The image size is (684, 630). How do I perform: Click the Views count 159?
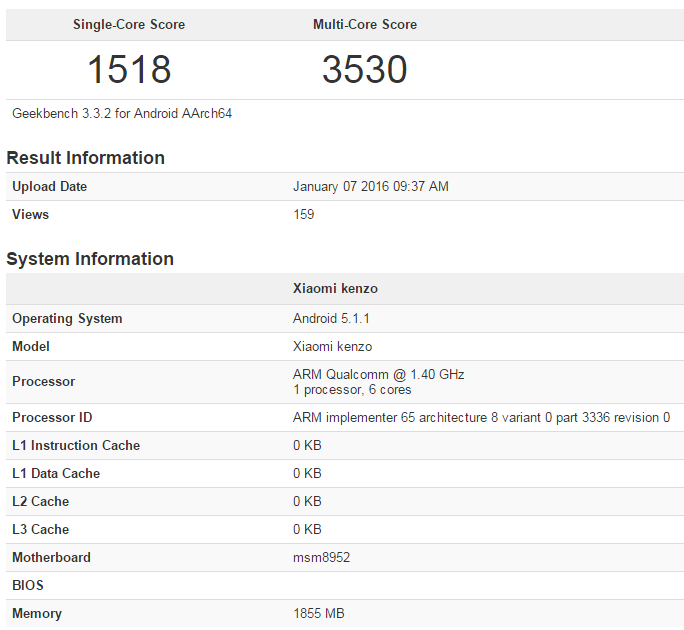point(303,215)
